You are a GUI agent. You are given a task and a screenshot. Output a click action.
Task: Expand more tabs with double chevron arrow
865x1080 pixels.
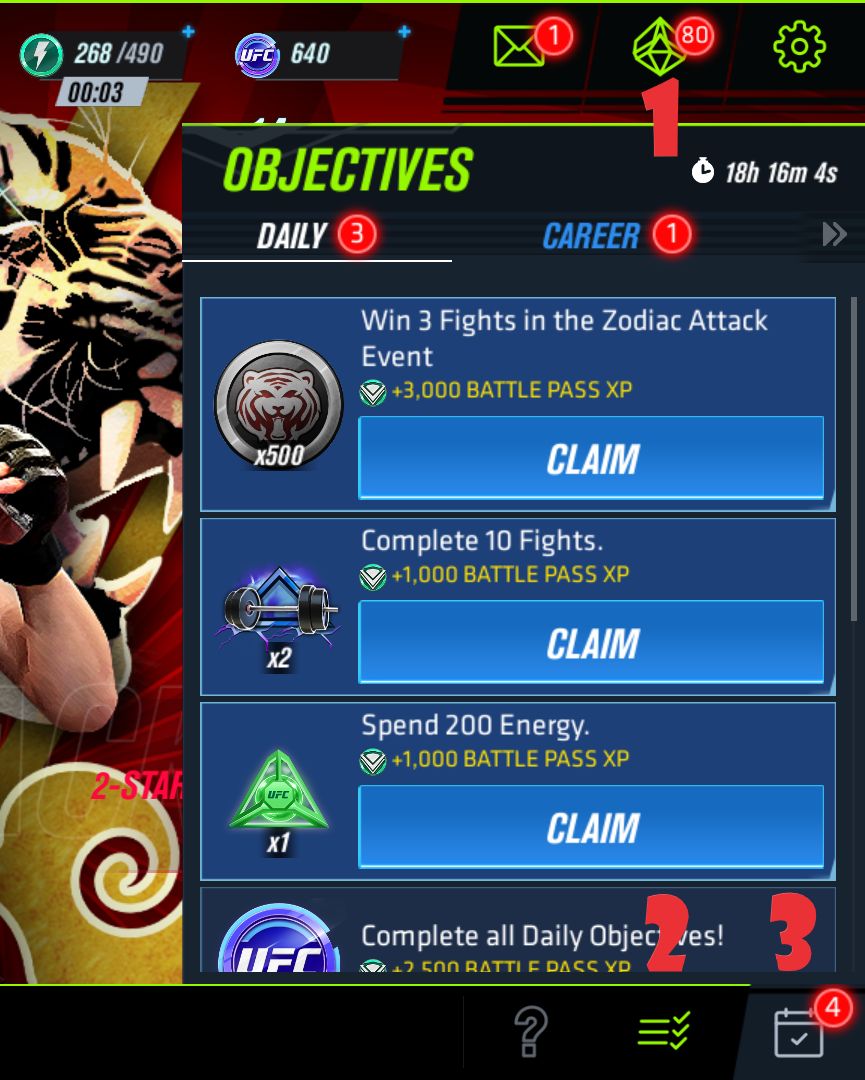(x=834, y=234)
